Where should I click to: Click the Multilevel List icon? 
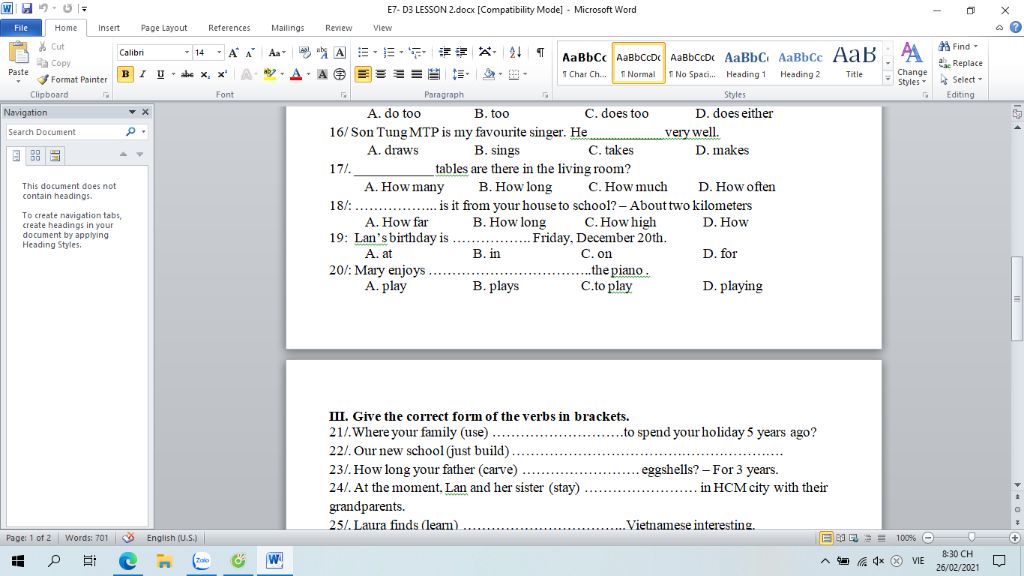[x=415, y=53]
